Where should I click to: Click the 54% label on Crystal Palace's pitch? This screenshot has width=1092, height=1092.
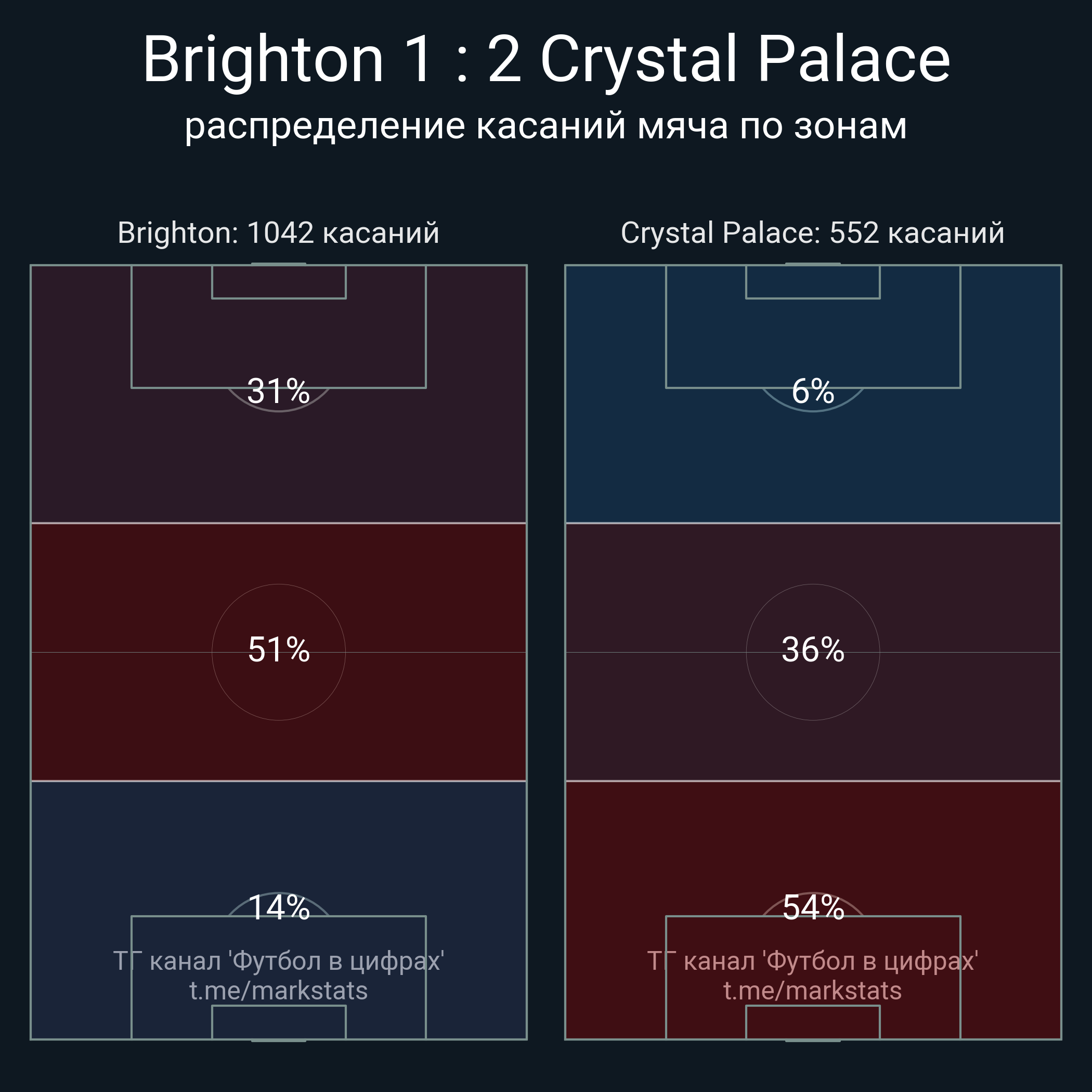click(x=813, y=908)
